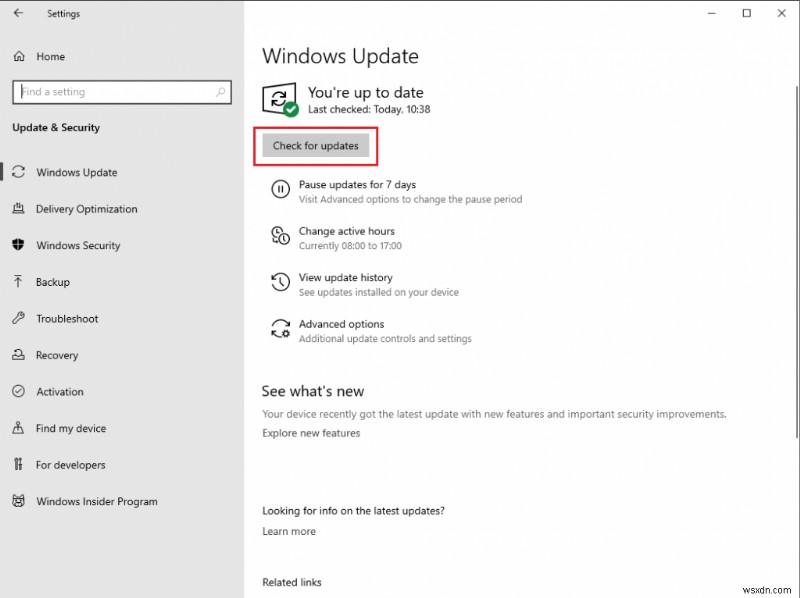Click the Find my device icon
Image resolution: width=800 pixels, height=598 pixels.
[x=18, y=428]
